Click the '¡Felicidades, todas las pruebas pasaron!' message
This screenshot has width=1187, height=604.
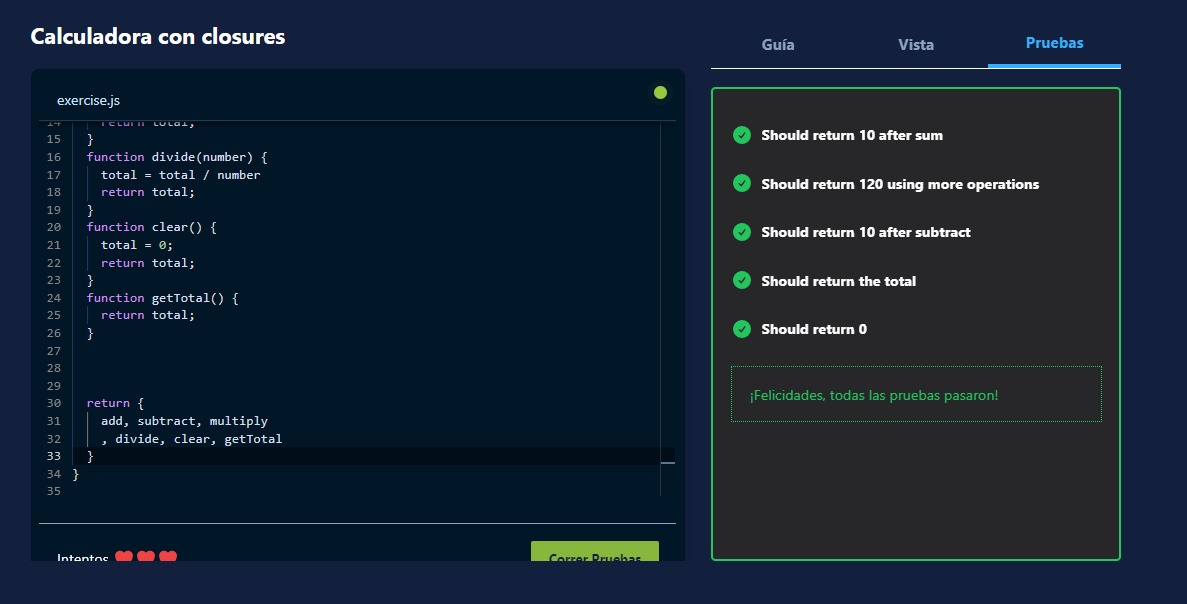click(x=874, y=395)
